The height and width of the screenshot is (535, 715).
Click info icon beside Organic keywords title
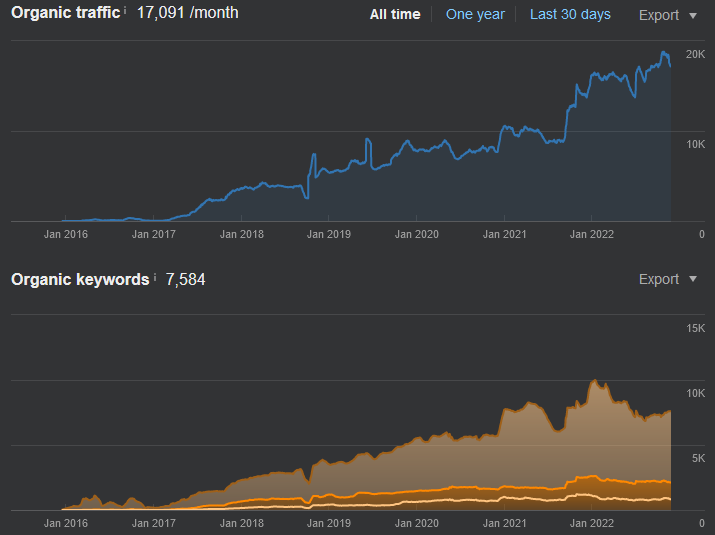click(x=155, y=276)
